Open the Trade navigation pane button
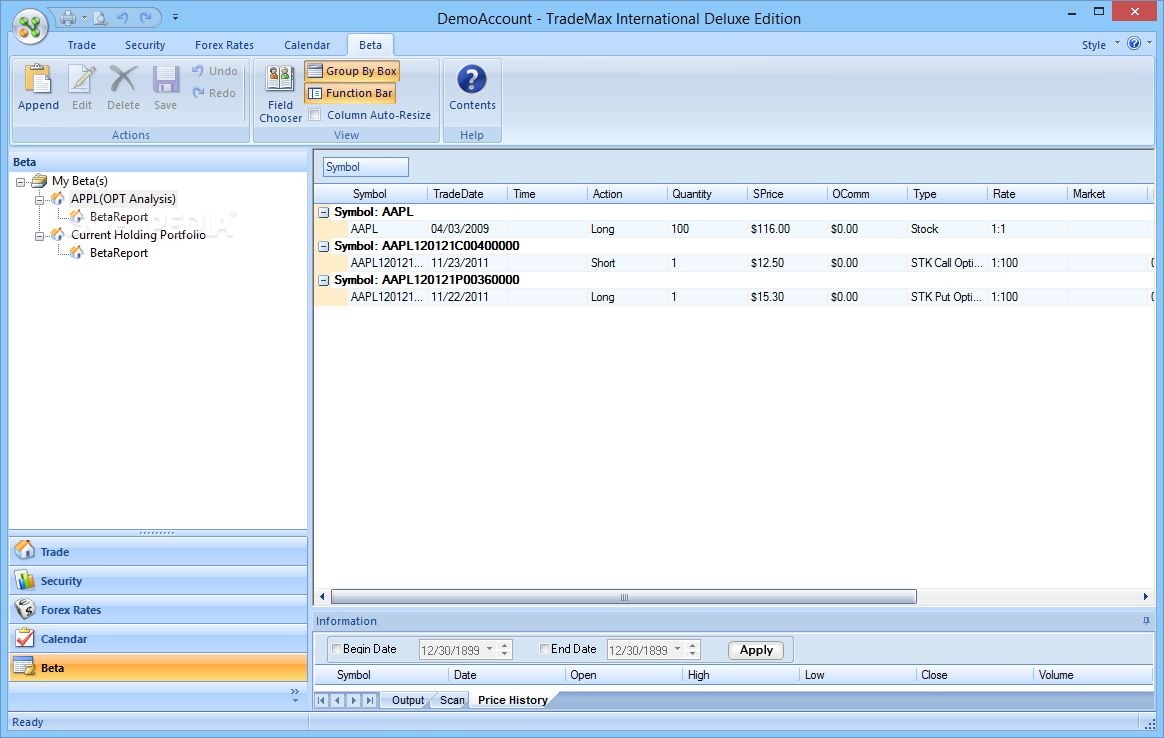Screen dimensions: 1164x738 coord(158,552)
